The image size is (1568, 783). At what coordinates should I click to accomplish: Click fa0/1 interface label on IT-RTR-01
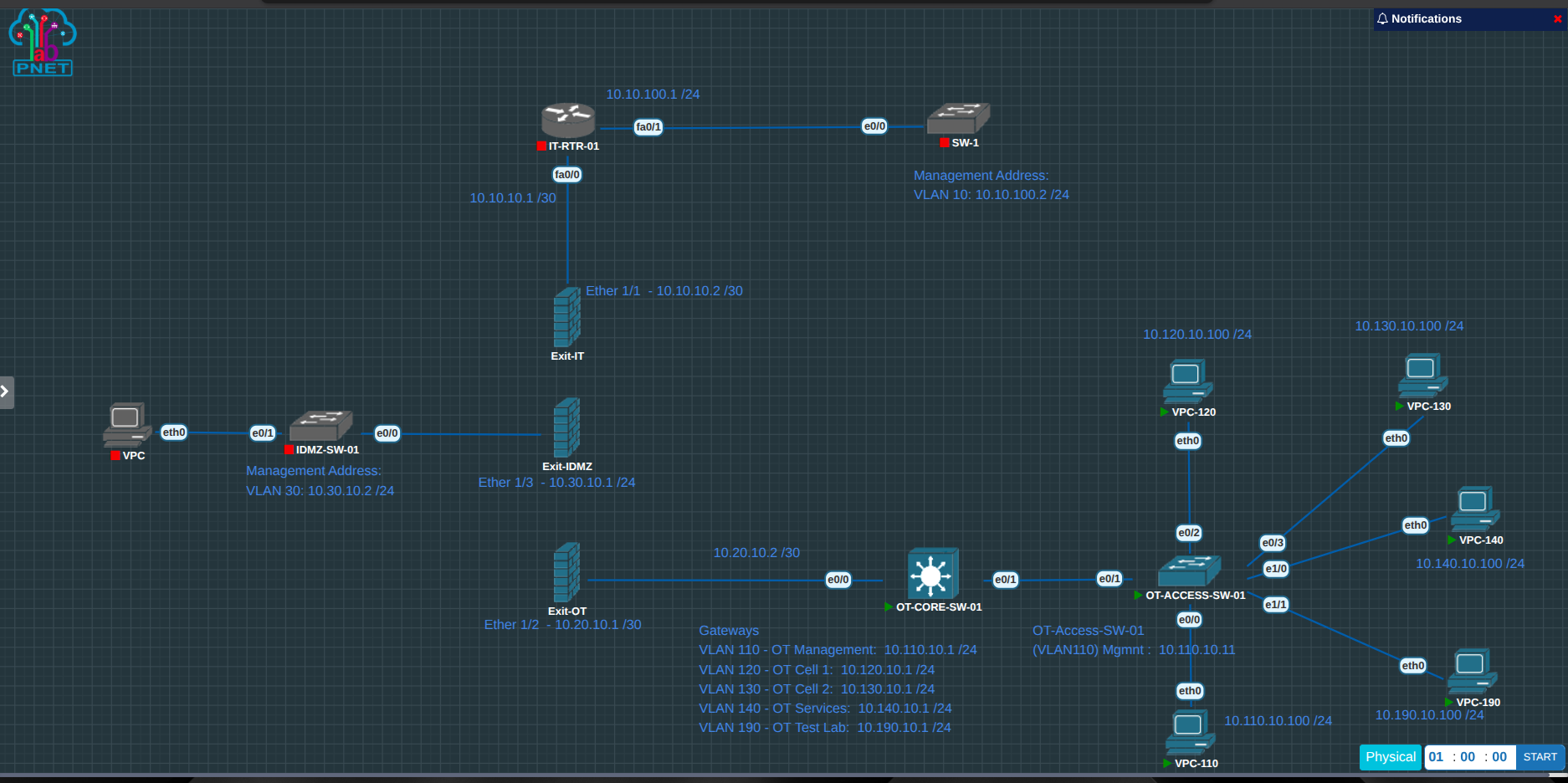[648, 127]
